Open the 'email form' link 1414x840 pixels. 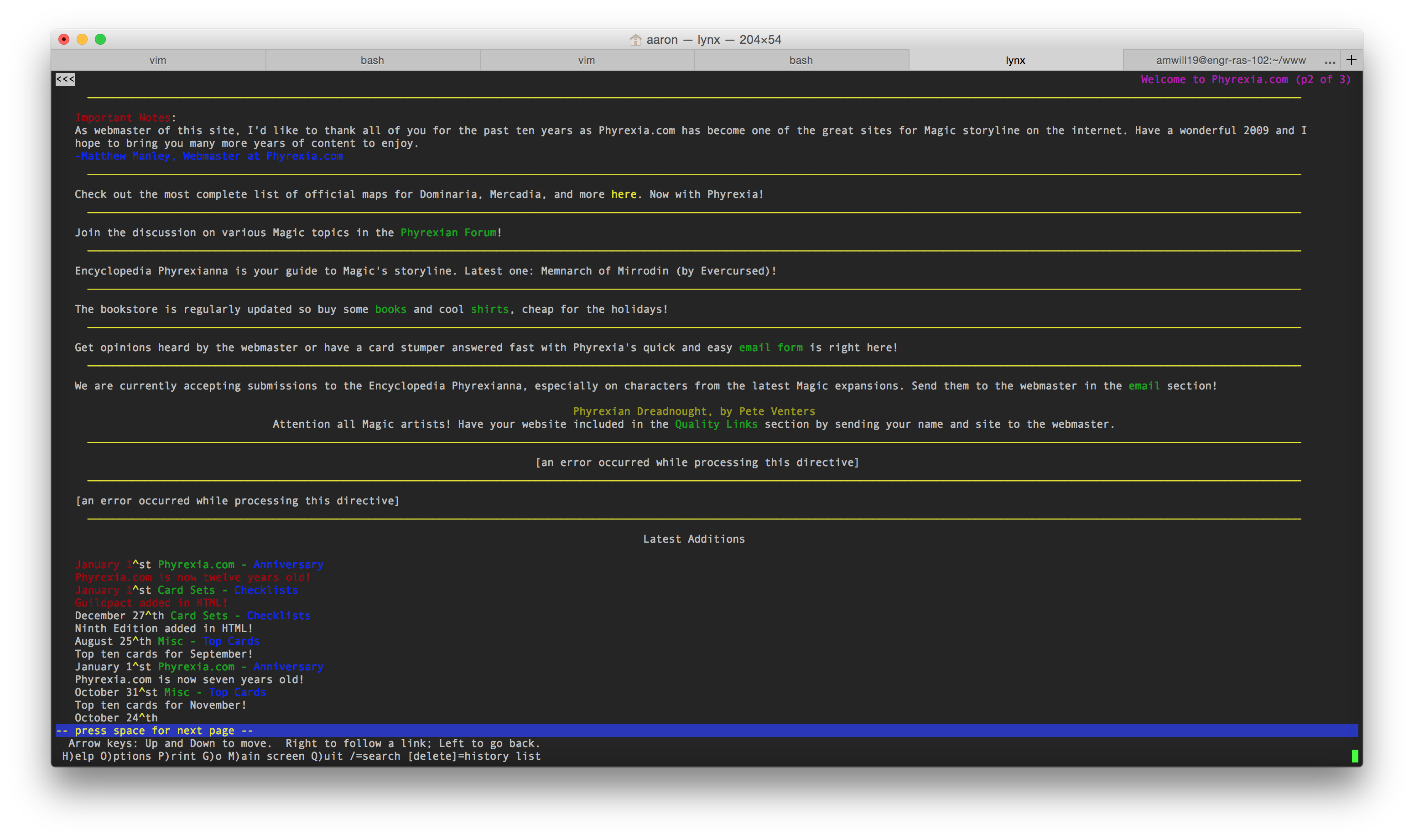click(x=770, y=347)
